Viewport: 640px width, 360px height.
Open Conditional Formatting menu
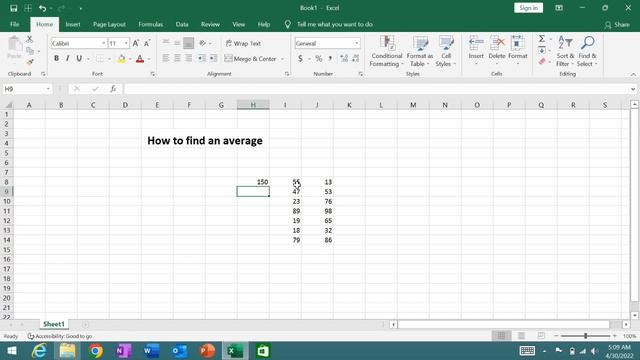386,51
